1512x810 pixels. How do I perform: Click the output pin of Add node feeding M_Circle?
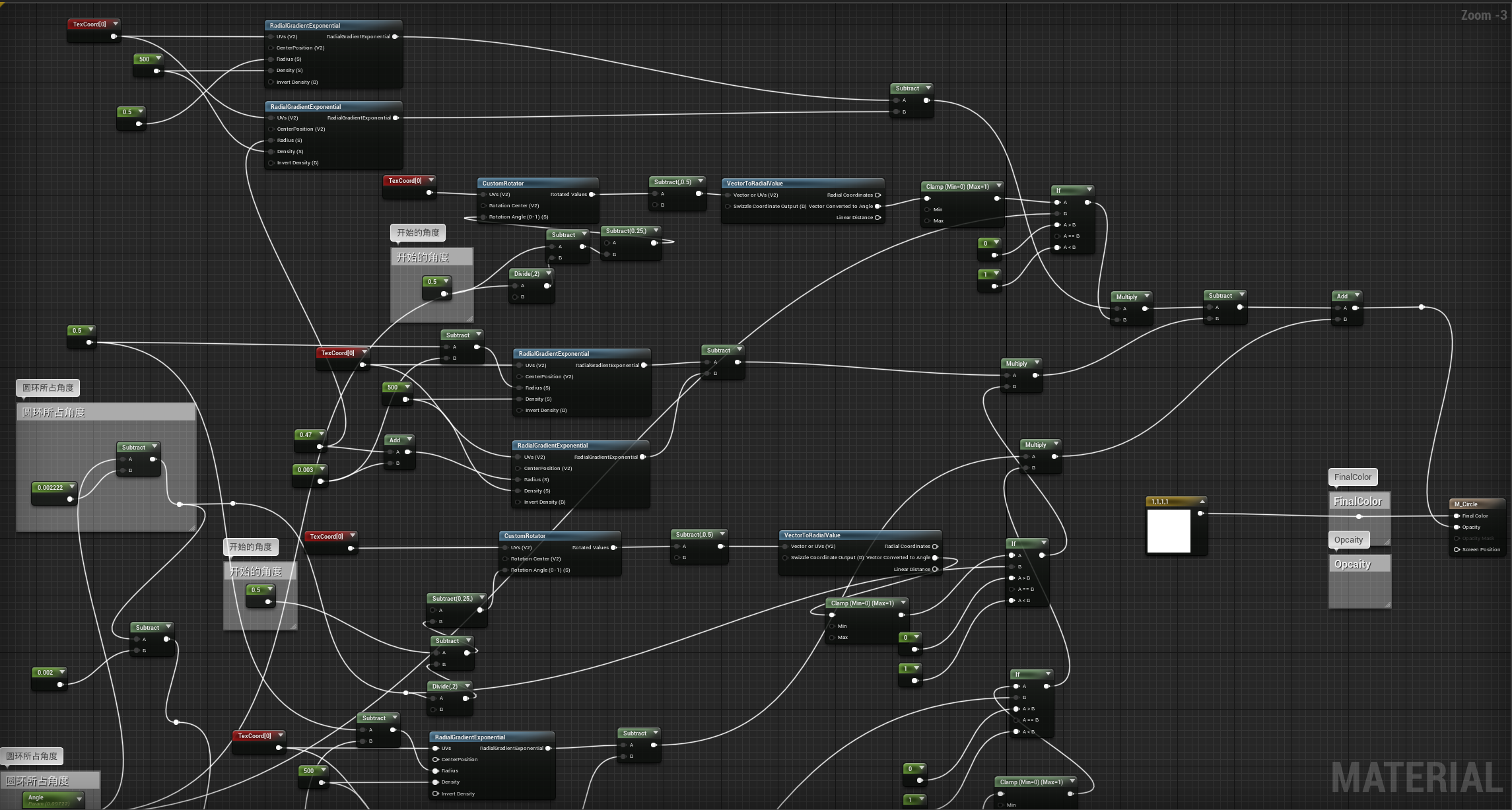(x=1355, y=308)
